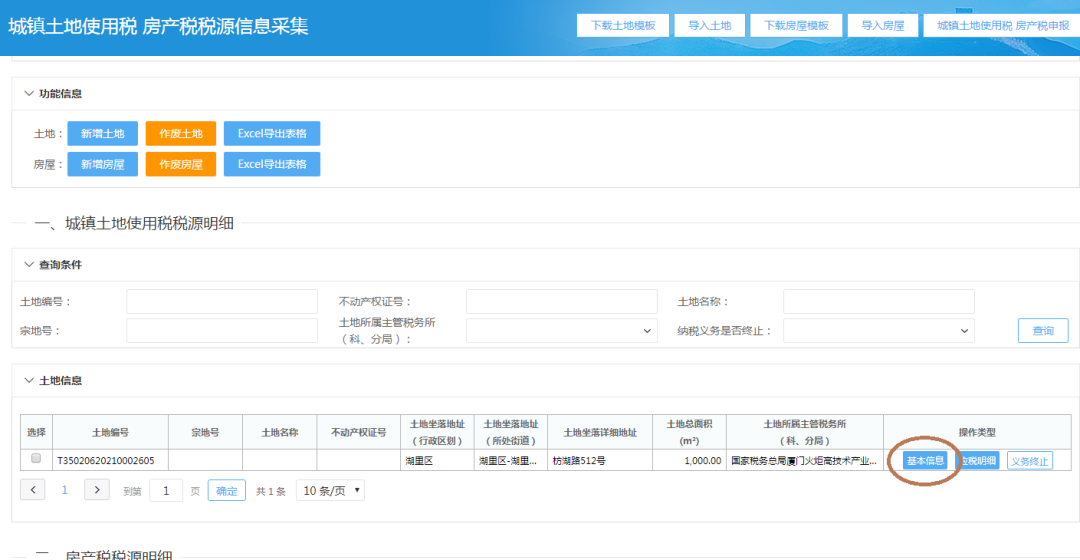1080x560 pixels.
Task: Click 下载土地模板 button in header
Action: [x=623, y=25]
